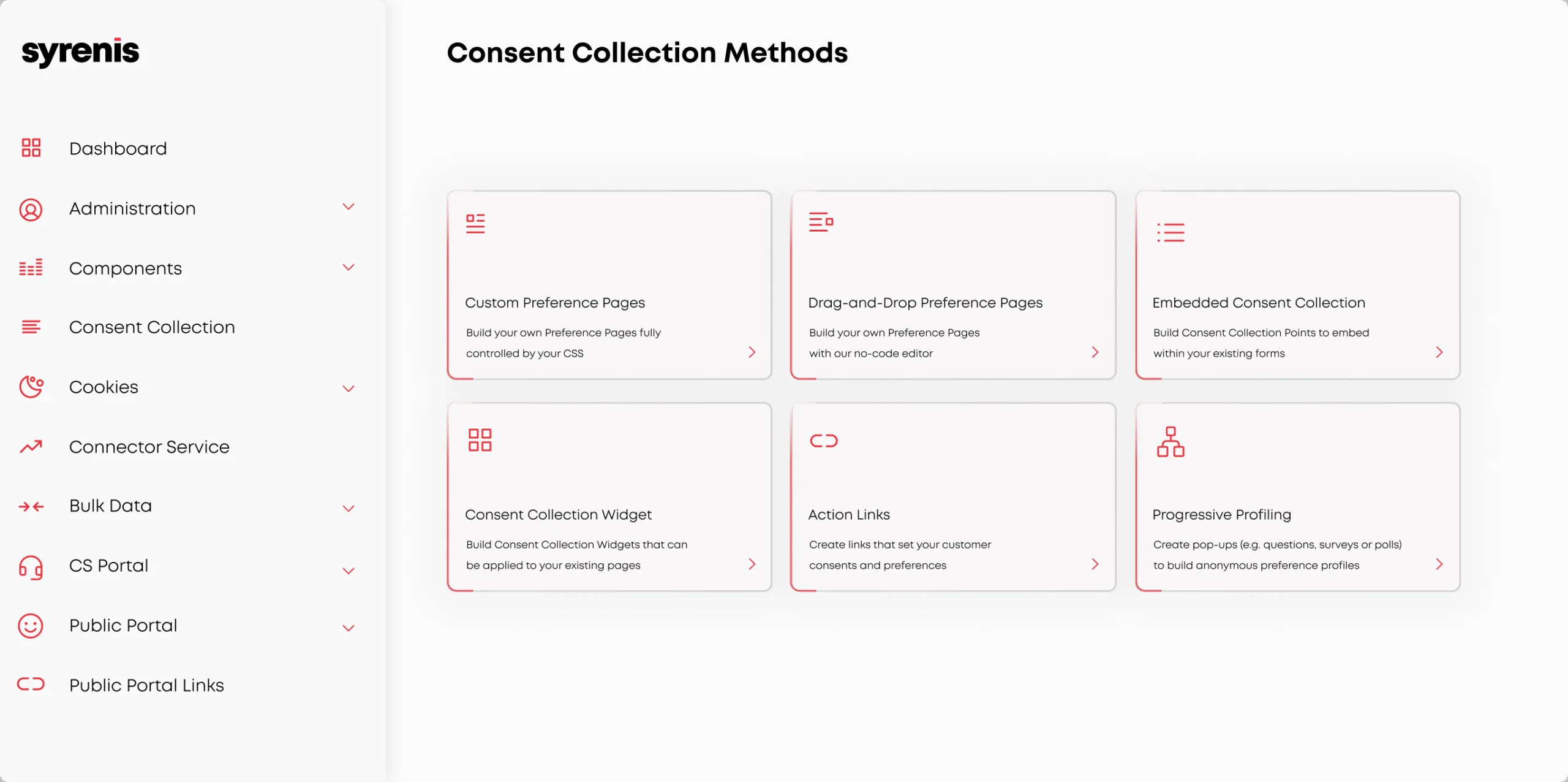
Task: Click the Connector Service trend icon
Action: click(31, 447)
